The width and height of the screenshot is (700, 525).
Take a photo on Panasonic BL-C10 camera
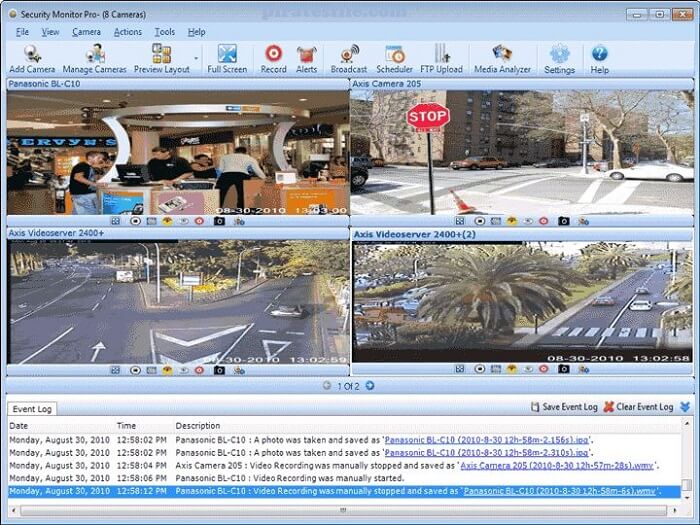pyautogui.click(x=219, y=221)
